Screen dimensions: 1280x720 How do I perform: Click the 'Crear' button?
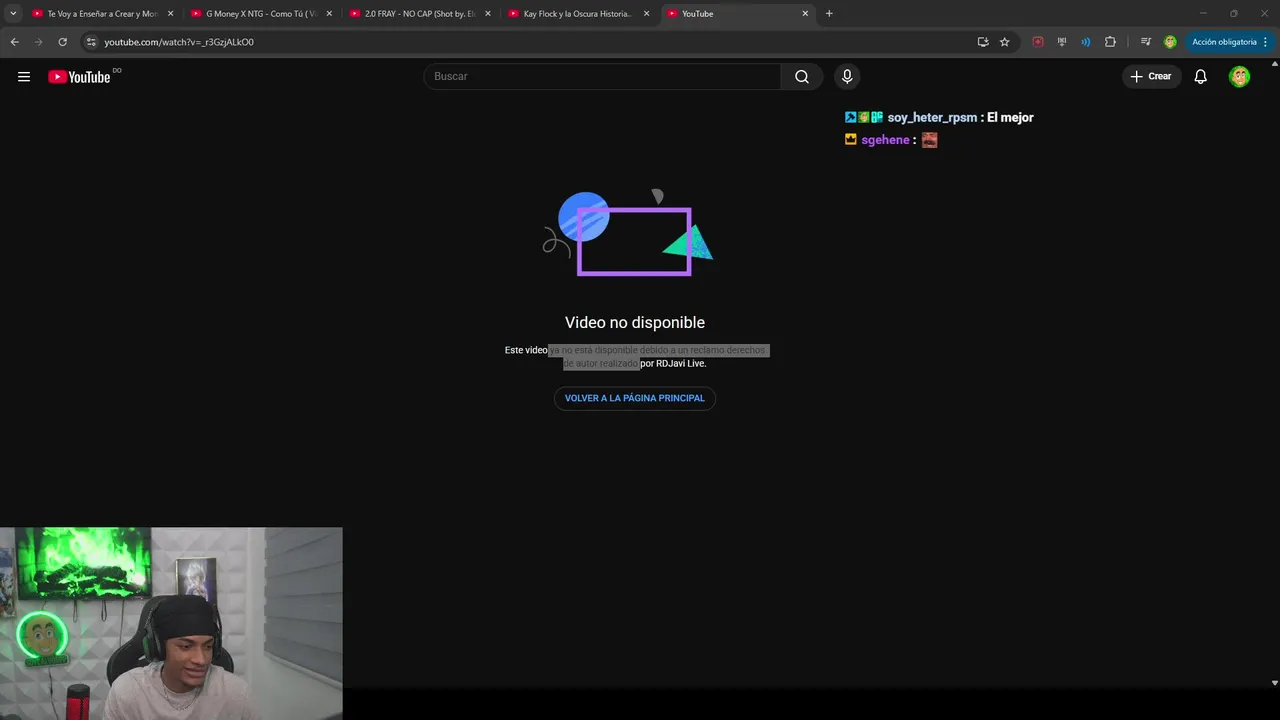1151,77
